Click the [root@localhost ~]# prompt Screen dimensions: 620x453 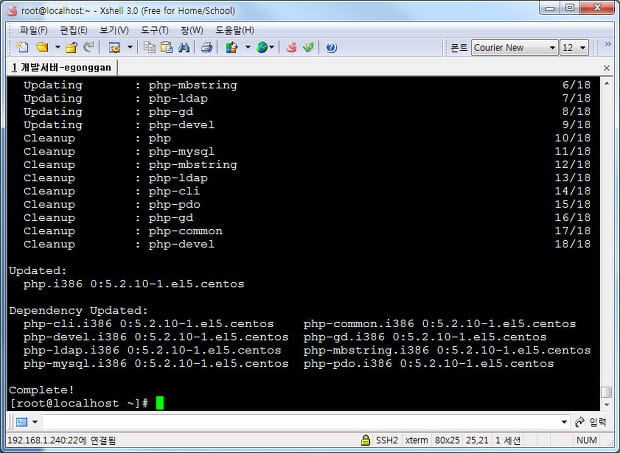pyautogui.click(x=78, y=403)
